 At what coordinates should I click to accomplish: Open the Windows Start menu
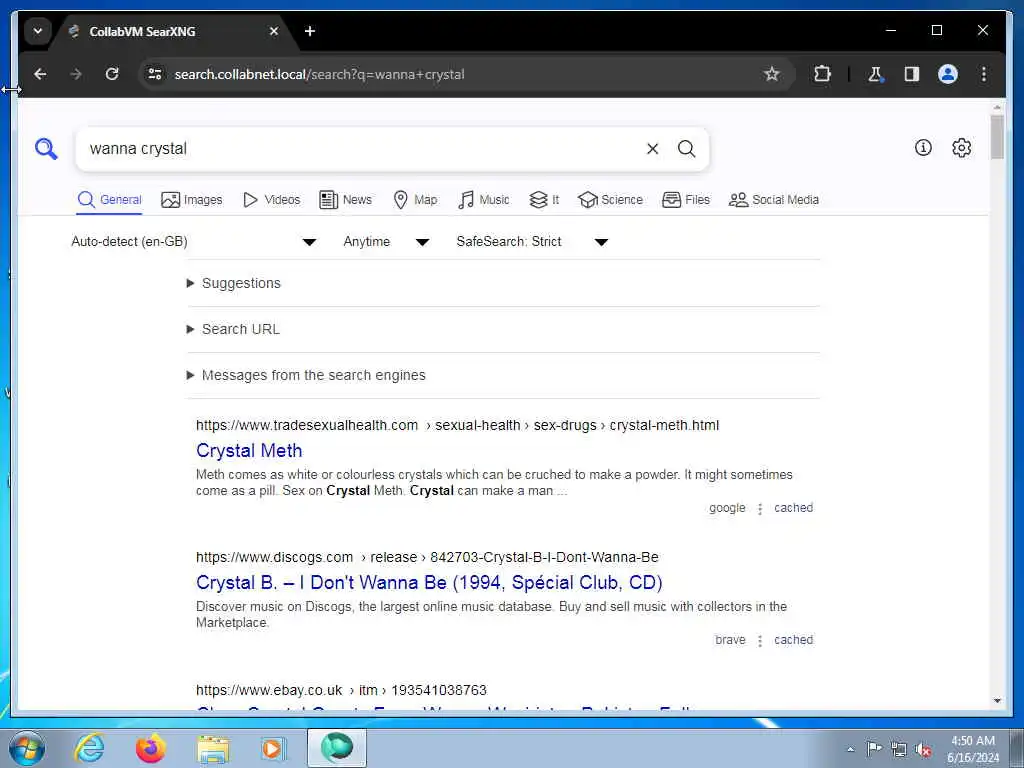[x=27, y=748]
